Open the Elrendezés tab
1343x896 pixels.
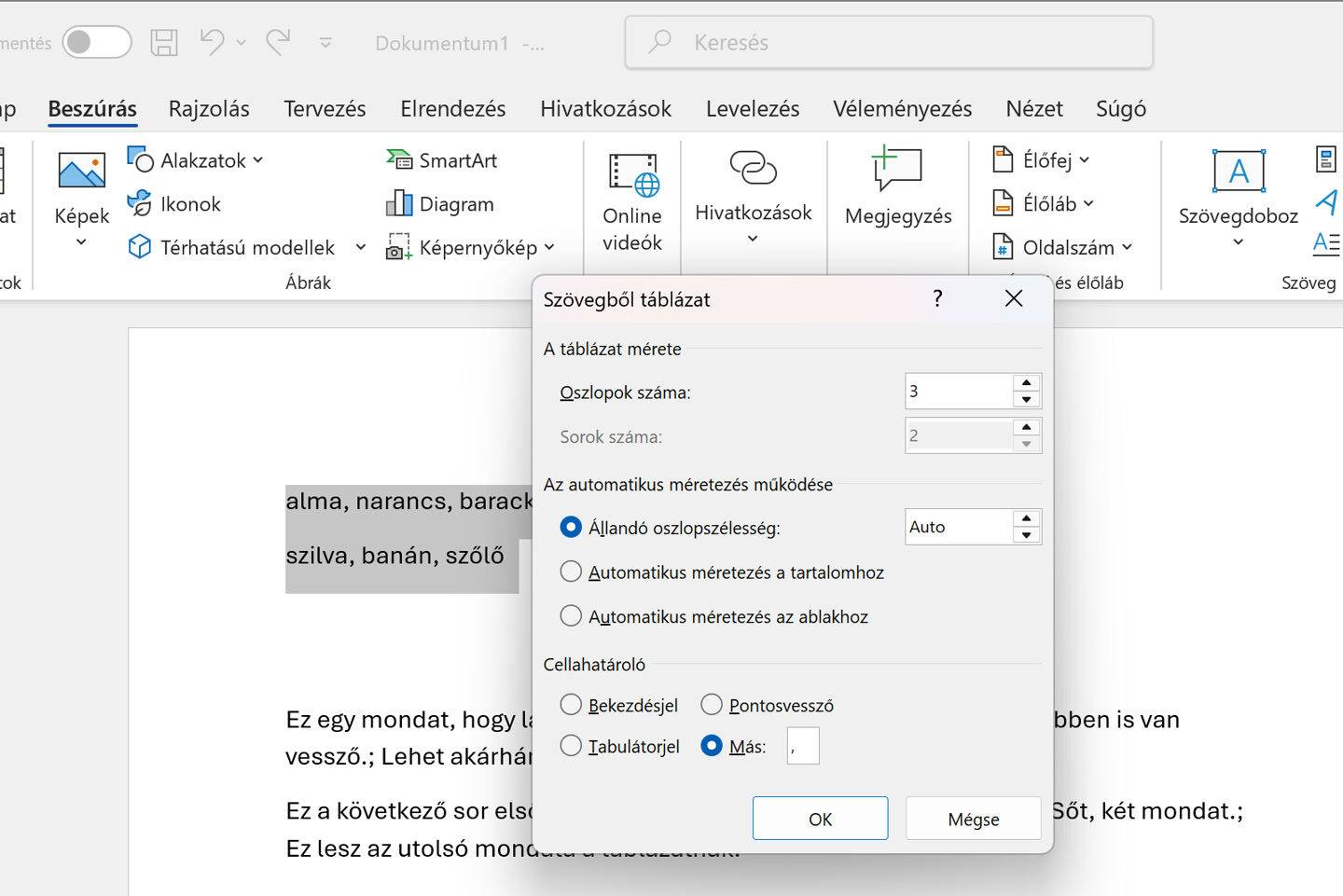(x=453, y=109)
